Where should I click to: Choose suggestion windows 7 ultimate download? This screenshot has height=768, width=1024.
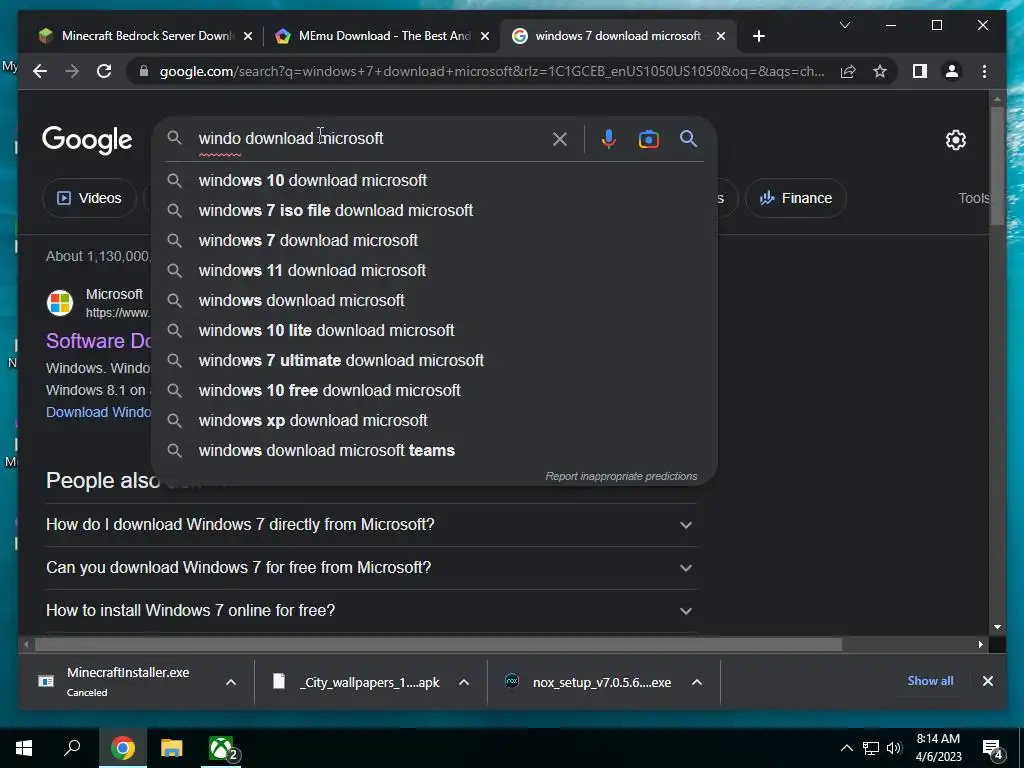pyautogui.click(x=434, y=360)
